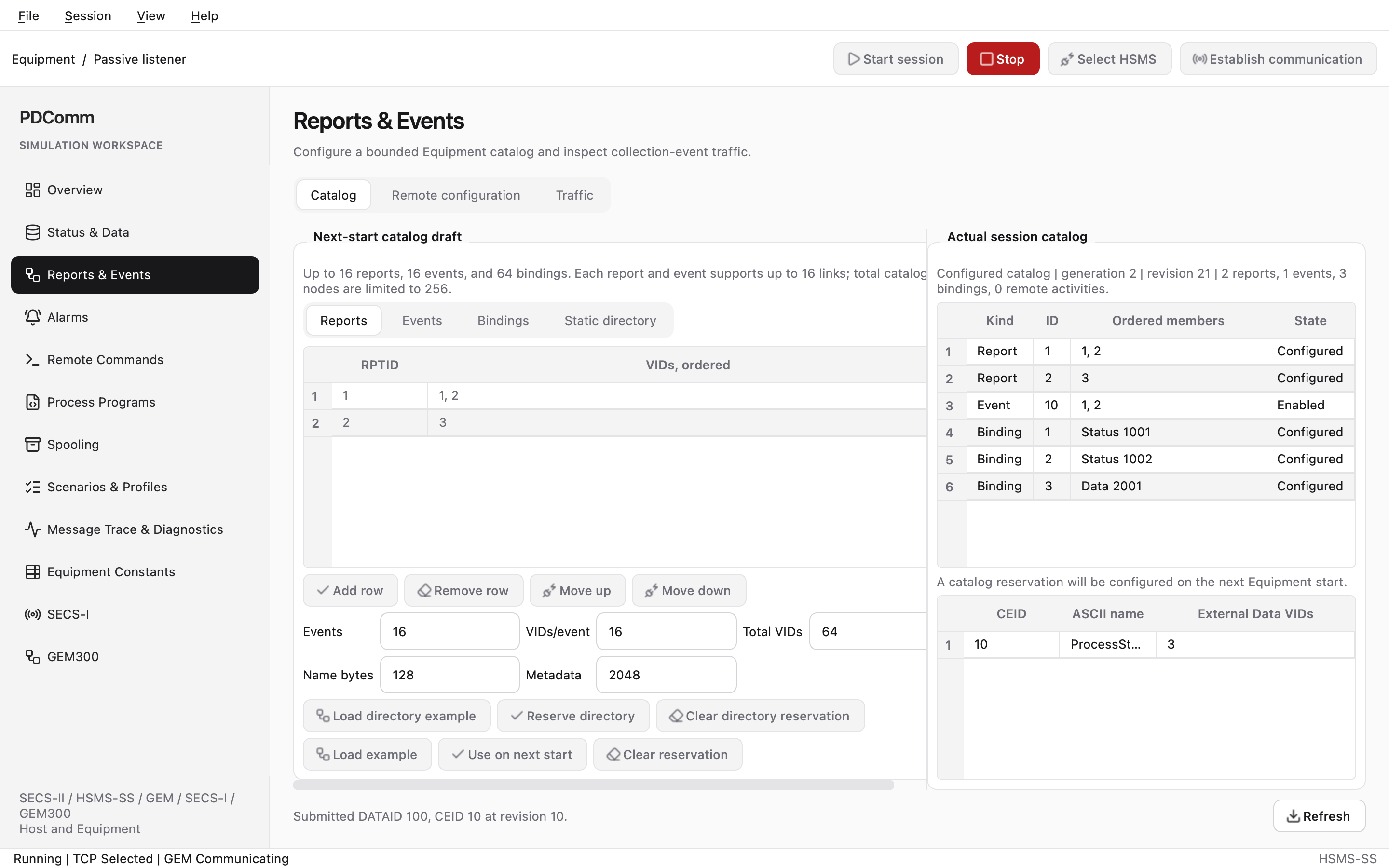Open Message Trace & Diagnostics
The image size is (1389, 868).
[135, 530]
